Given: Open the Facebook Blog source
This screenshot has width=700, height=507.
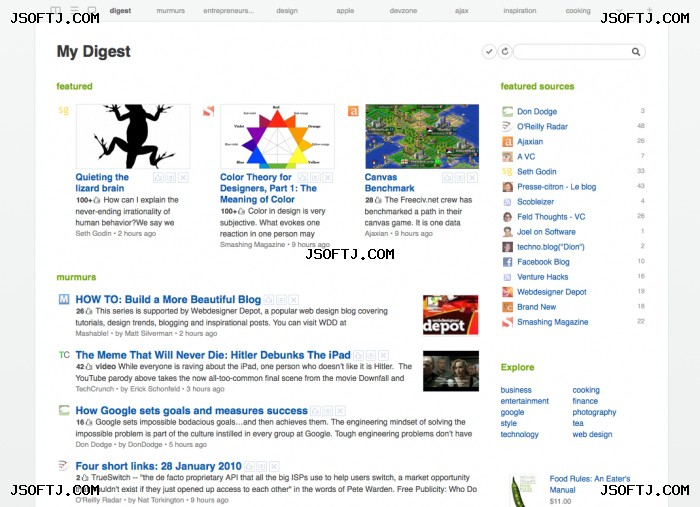Looking at the screenshot, I should click(x=543, y=262).
